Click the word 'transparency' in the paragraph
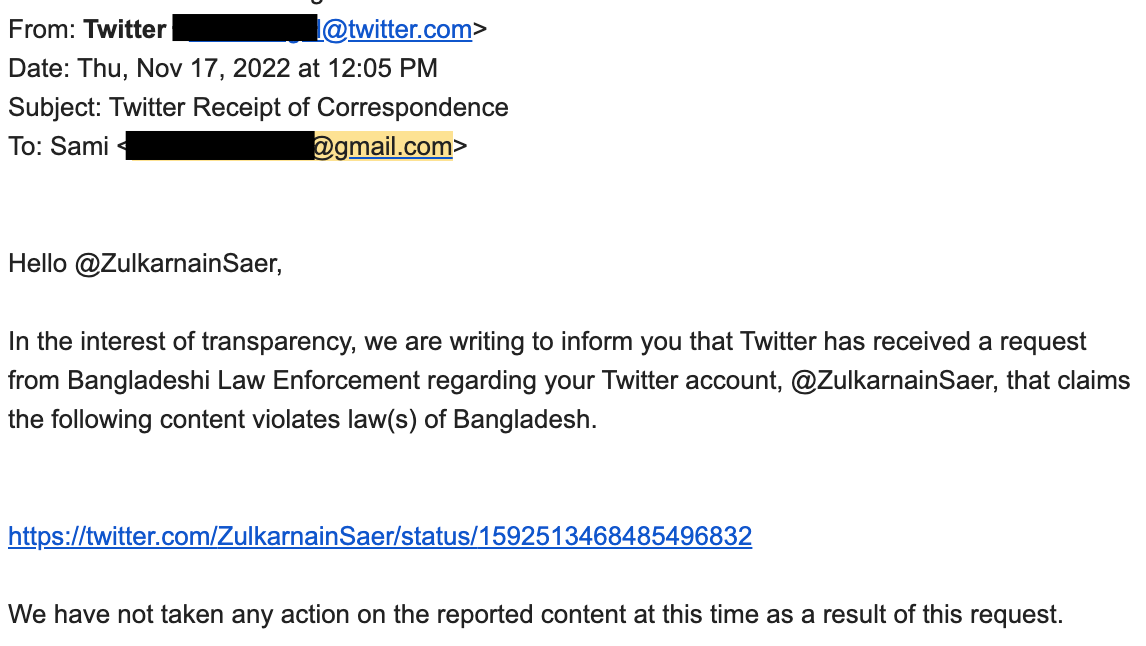The width and height of the screenshot is (1146, 646). (278, 341)
